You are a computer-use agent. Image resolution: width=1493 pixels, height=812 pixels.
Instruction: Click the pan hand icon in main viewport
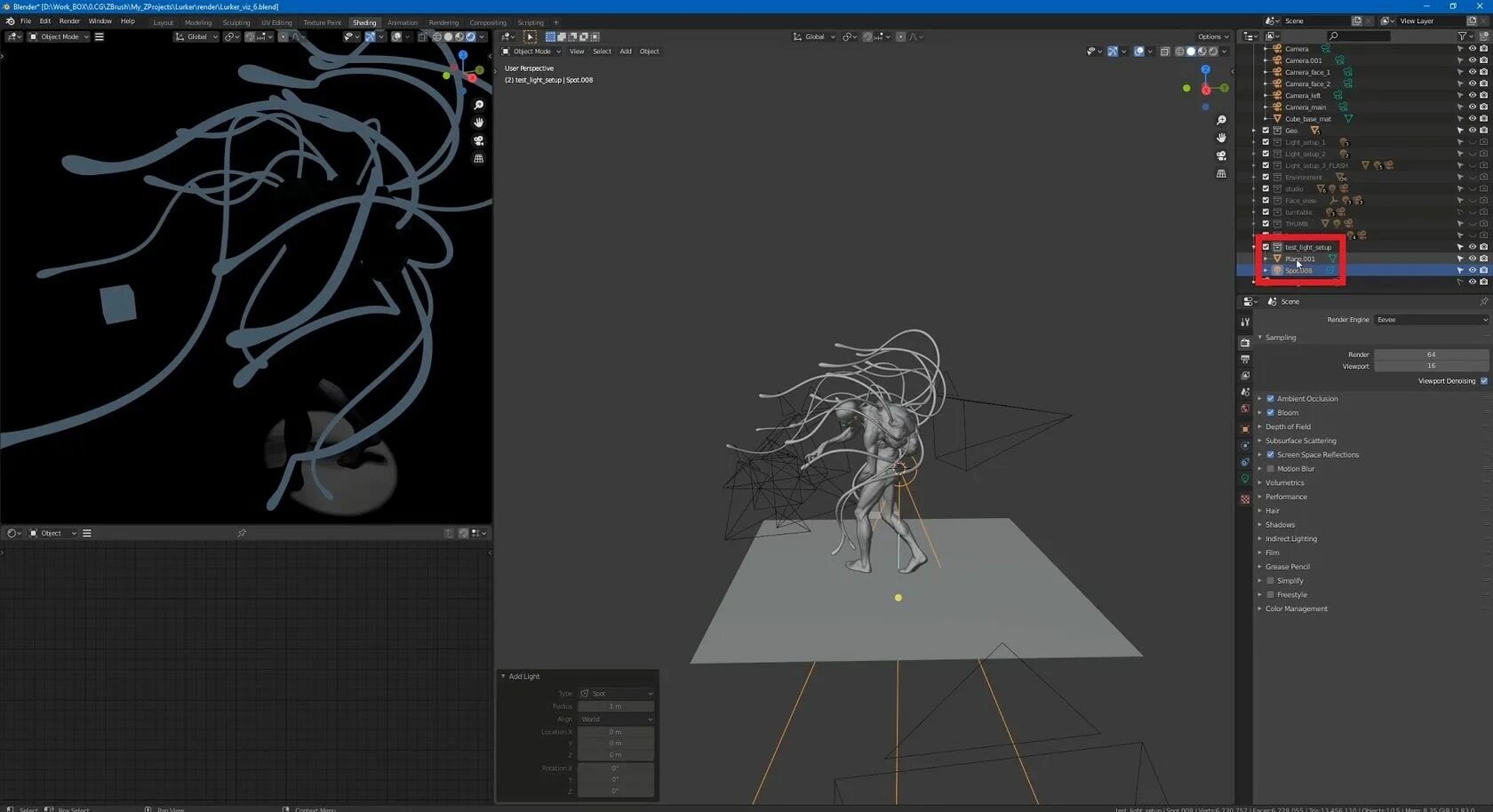tap(1221, 138)
